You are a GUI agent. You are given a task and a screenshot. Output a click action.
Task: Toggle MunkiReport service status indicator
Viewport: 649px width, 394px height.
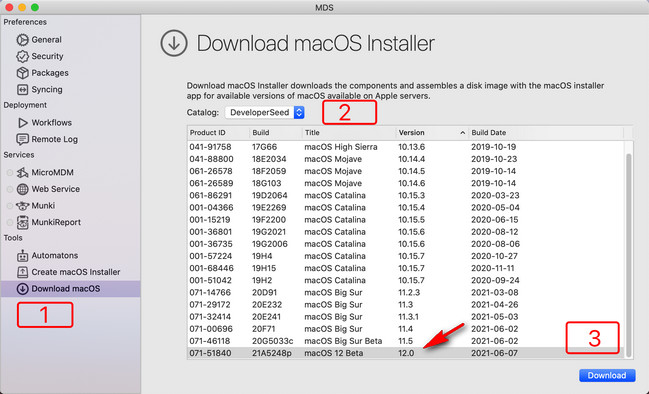[x=10, y=222]
